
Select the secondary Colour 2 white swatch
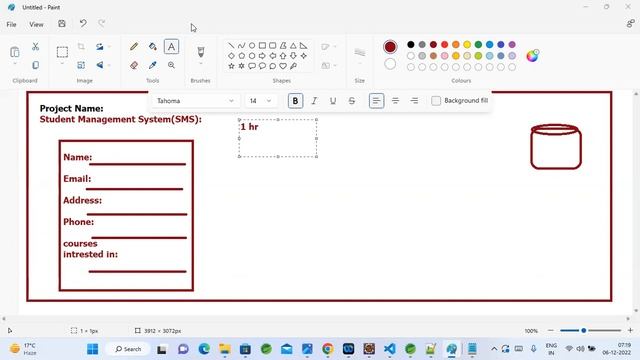pyautogui.click(x=390, y=64)
